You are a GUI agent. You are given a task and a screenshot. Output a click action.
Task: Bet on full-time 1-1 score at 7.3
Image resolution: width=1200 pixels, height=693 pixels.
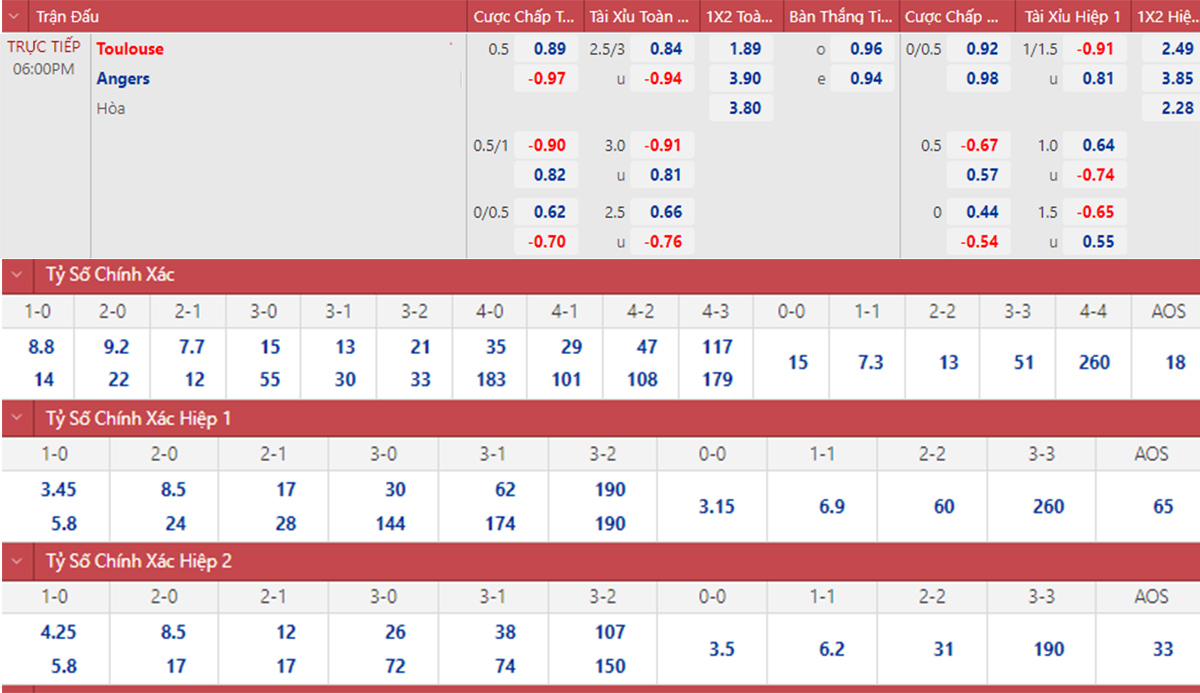tap(870, 362)
